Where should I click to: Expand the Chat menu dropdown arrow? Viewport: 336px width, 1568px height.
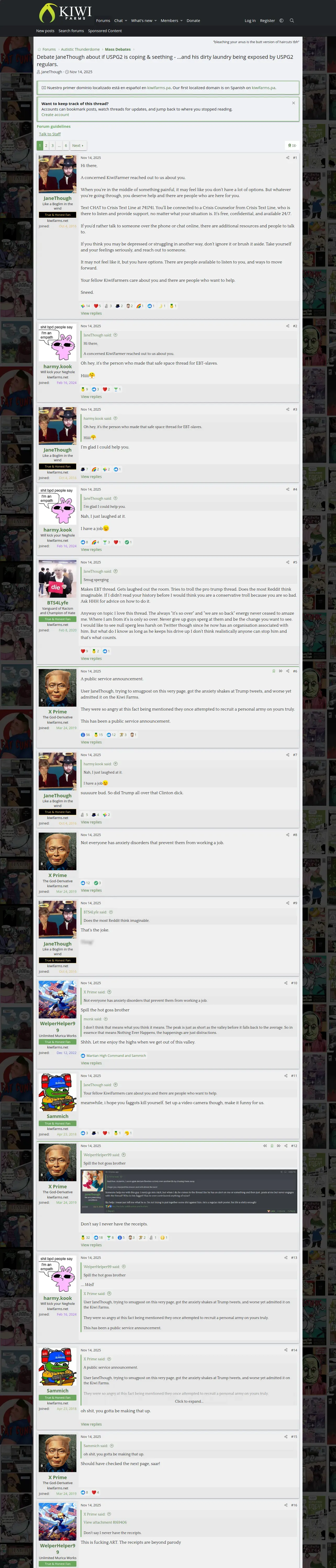pyautogui.click(x=126, y=21)
